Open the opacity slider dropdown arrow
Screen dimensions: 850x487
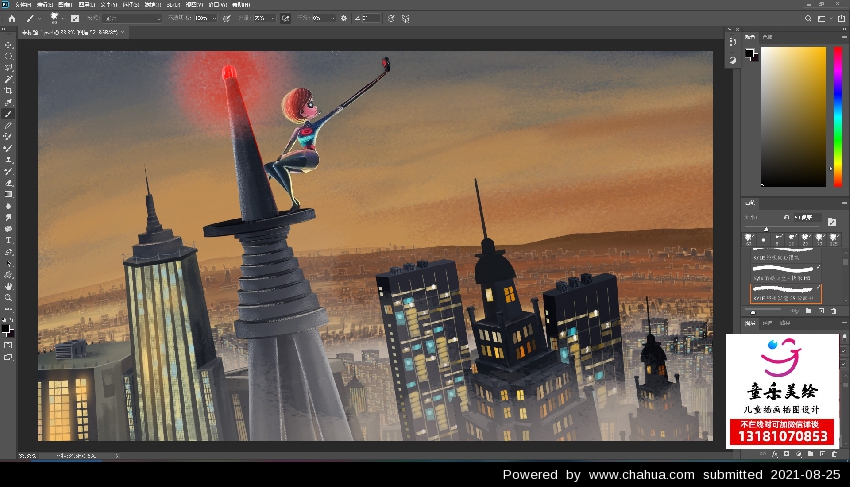coord(215,18)
